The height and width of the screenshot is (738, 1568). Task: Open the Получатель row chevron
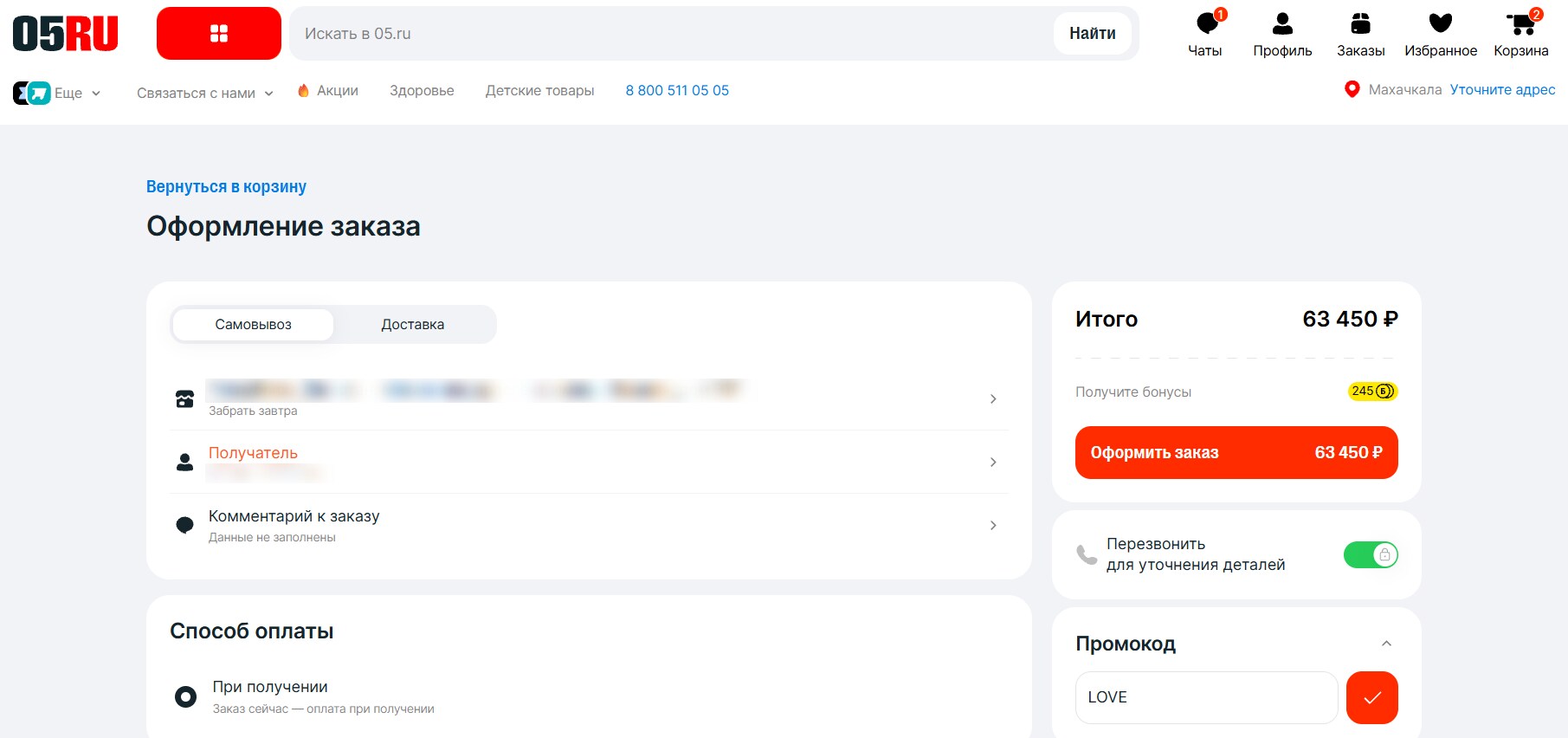coord(993,462)
